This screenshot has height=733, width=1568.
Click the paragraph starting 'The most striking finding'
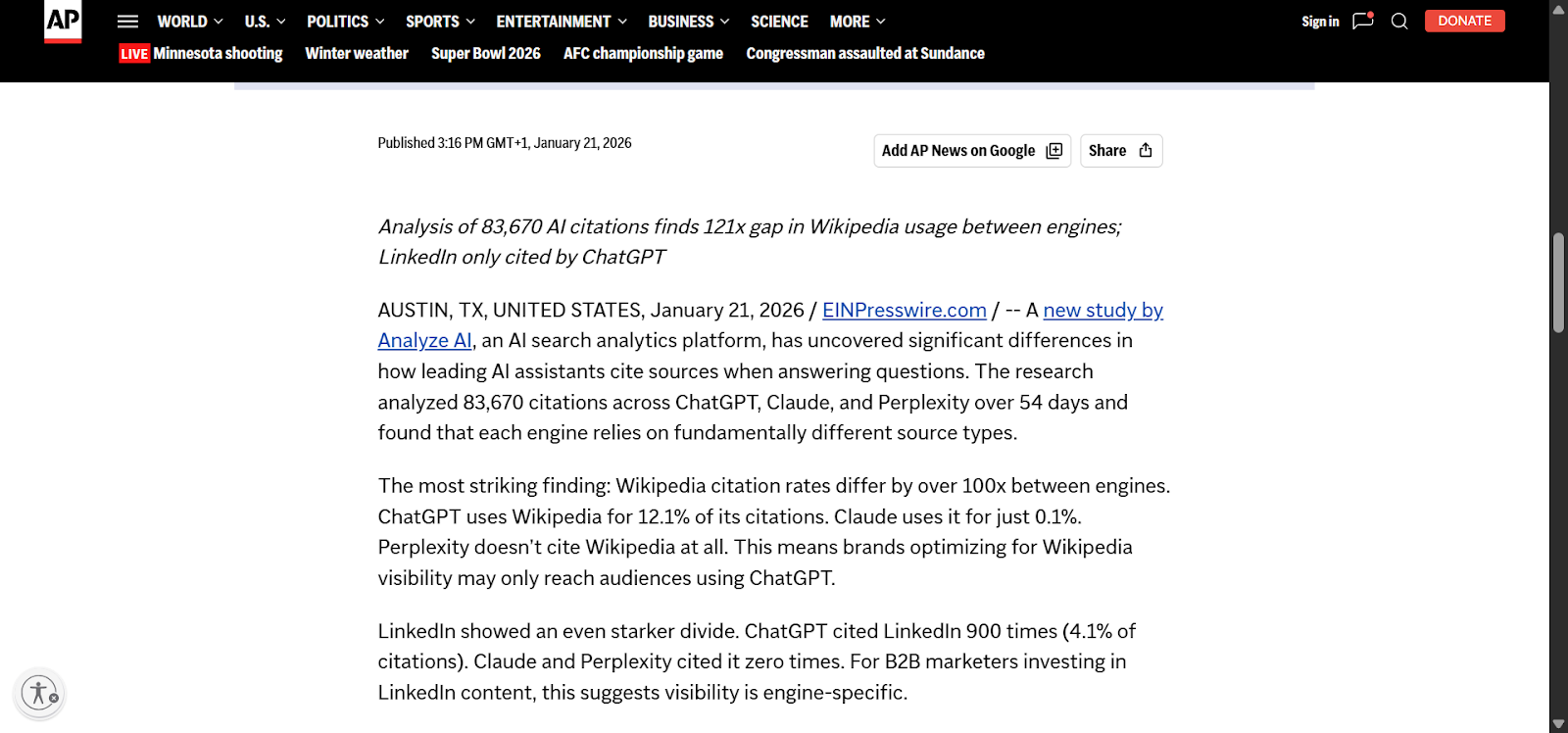pos(774,532)
